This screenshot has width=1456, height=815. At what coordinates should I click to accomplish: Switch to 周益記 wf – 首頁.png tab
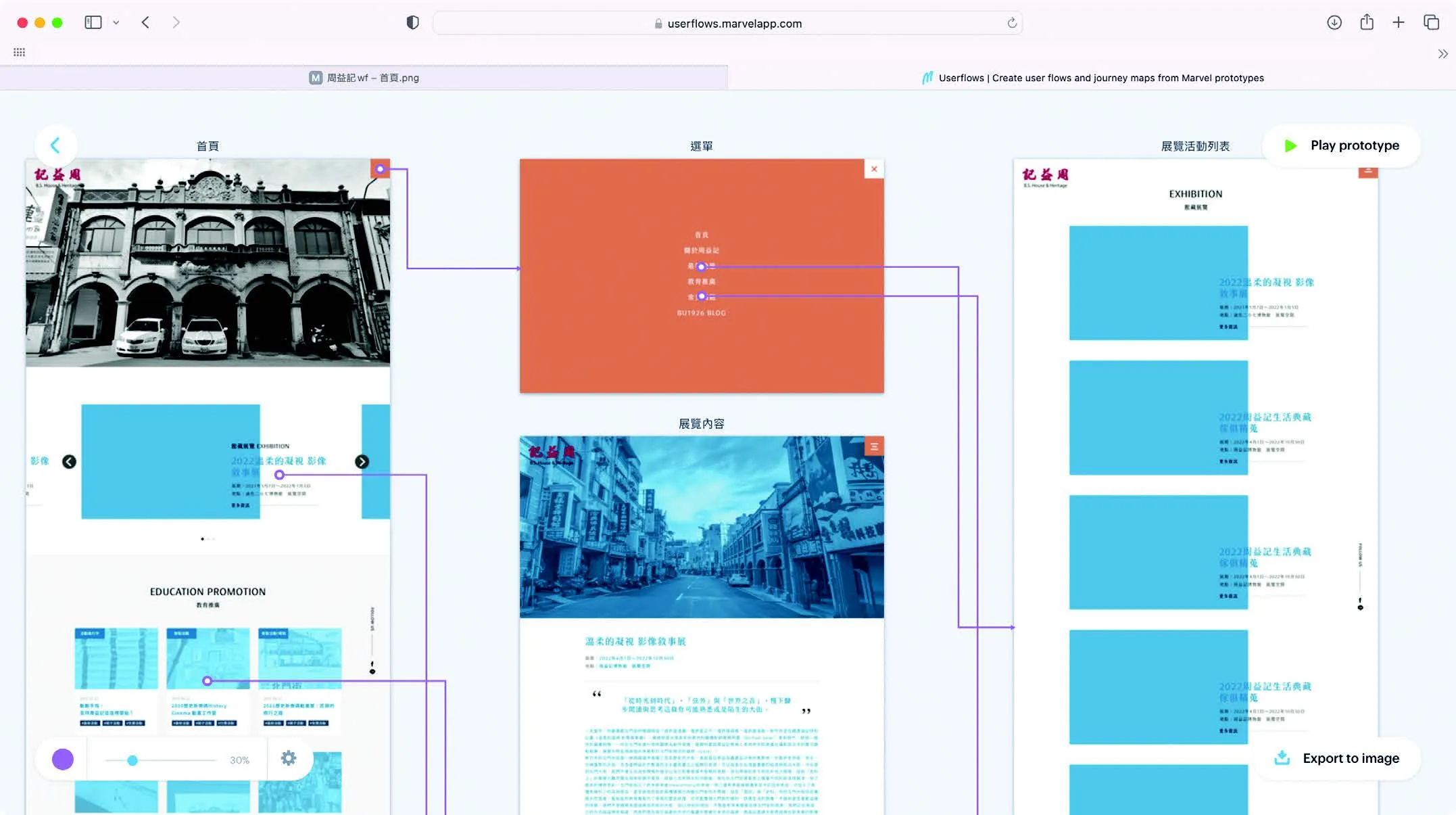364,78
